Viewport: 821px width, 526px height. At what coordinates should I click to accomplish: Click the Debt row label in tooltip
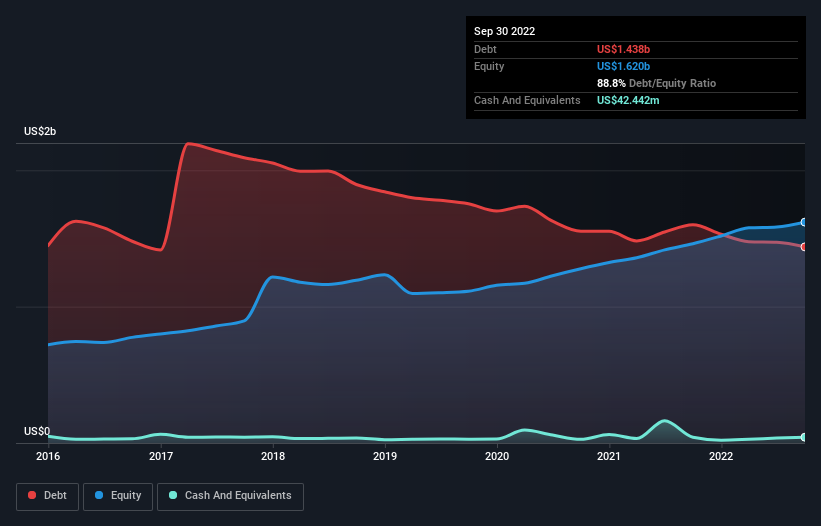[x=485, y=49]
